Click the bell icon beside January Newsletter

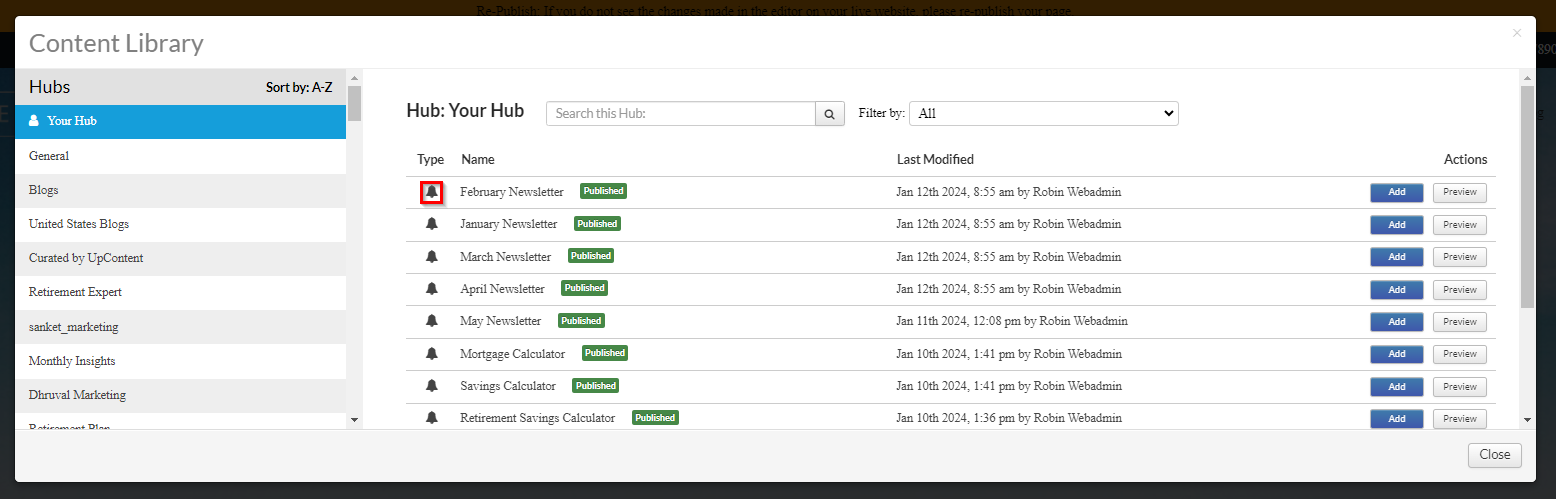coord(432,224)
